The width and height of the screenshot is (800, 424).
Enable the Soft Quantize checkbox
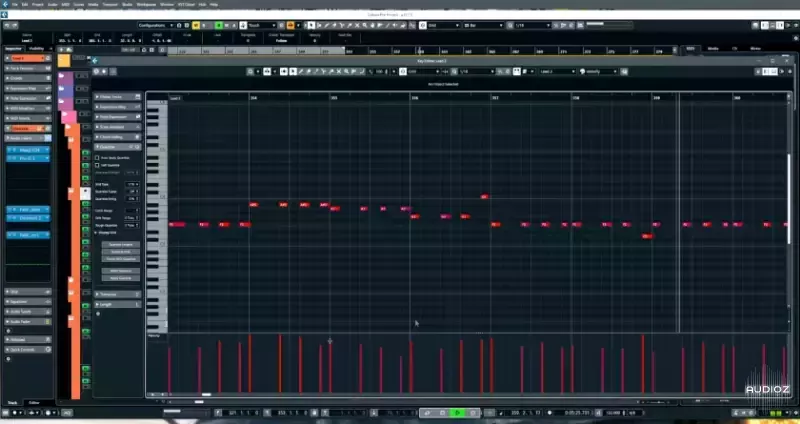point(97,165)
